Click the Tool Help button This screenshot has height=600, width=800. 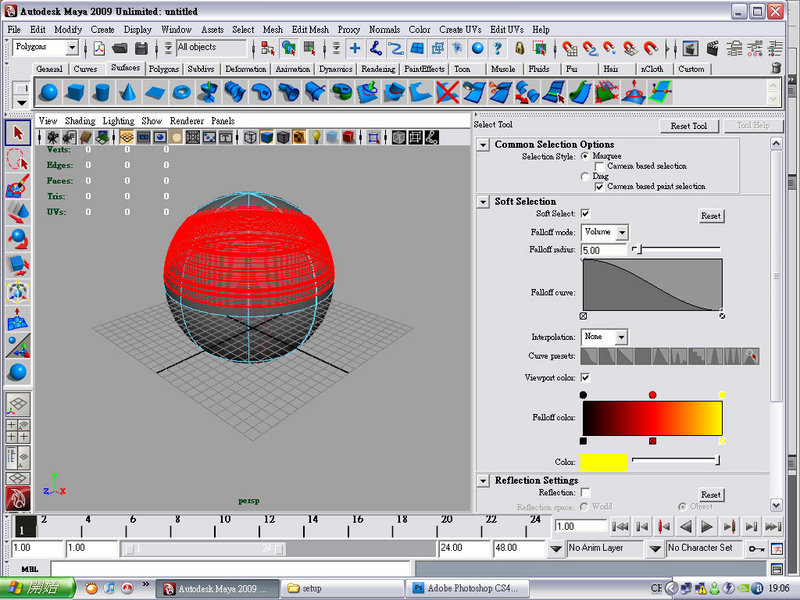(753, 126)
